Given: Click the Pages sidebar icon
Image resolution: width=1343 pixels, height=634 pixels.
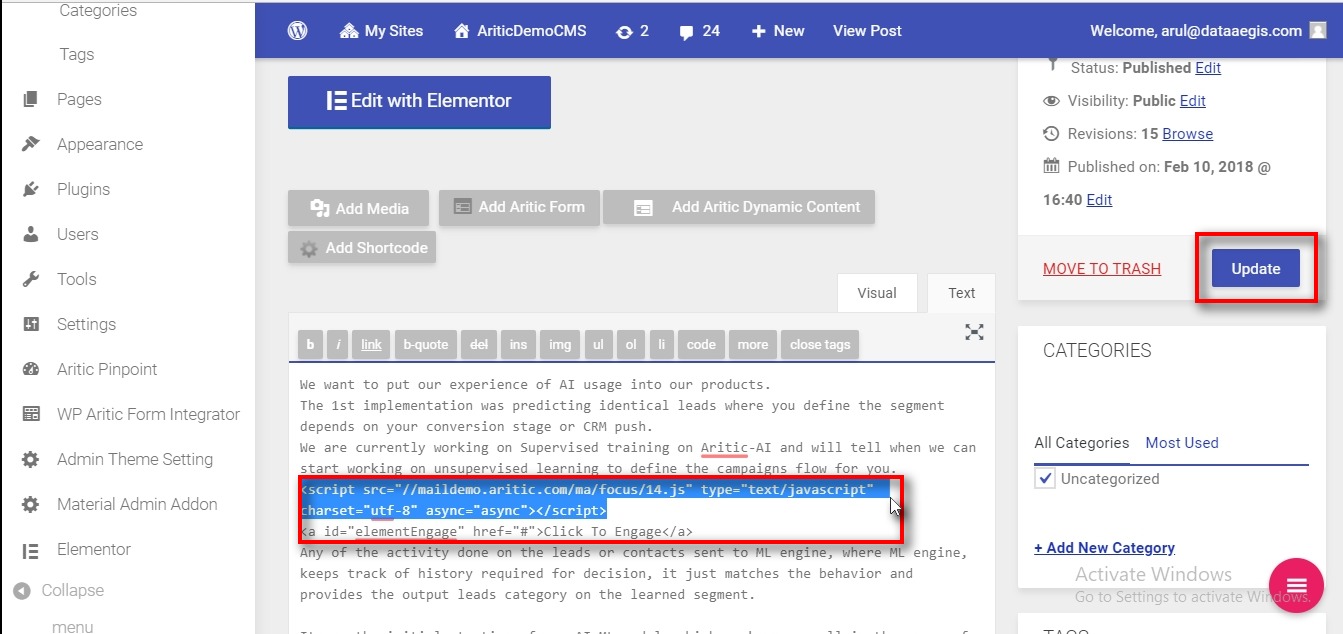Looking at the screenshot, I should click(31, 99).
